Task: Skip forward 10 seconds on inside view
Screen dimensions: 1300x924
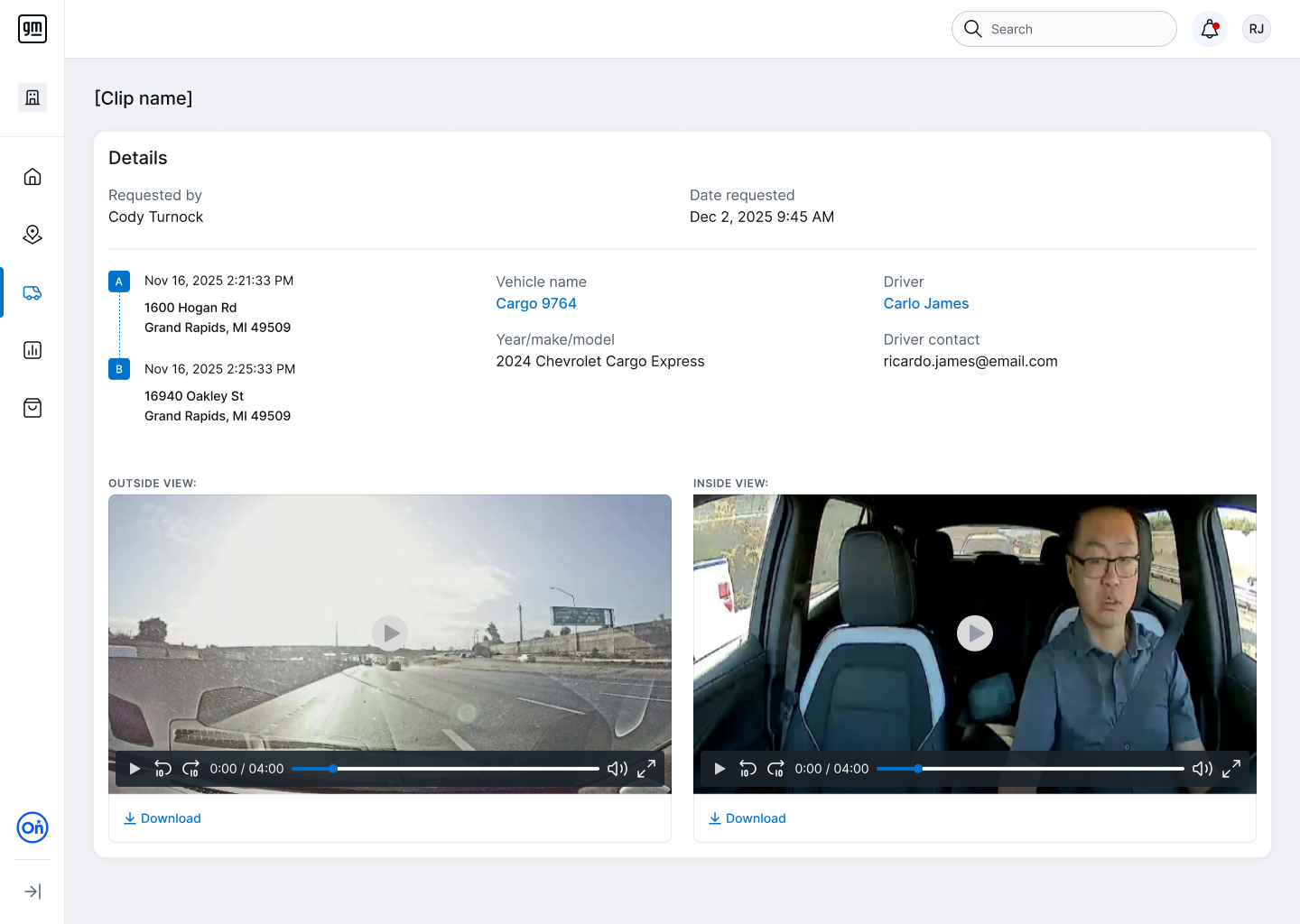Action: click(775, 769)
